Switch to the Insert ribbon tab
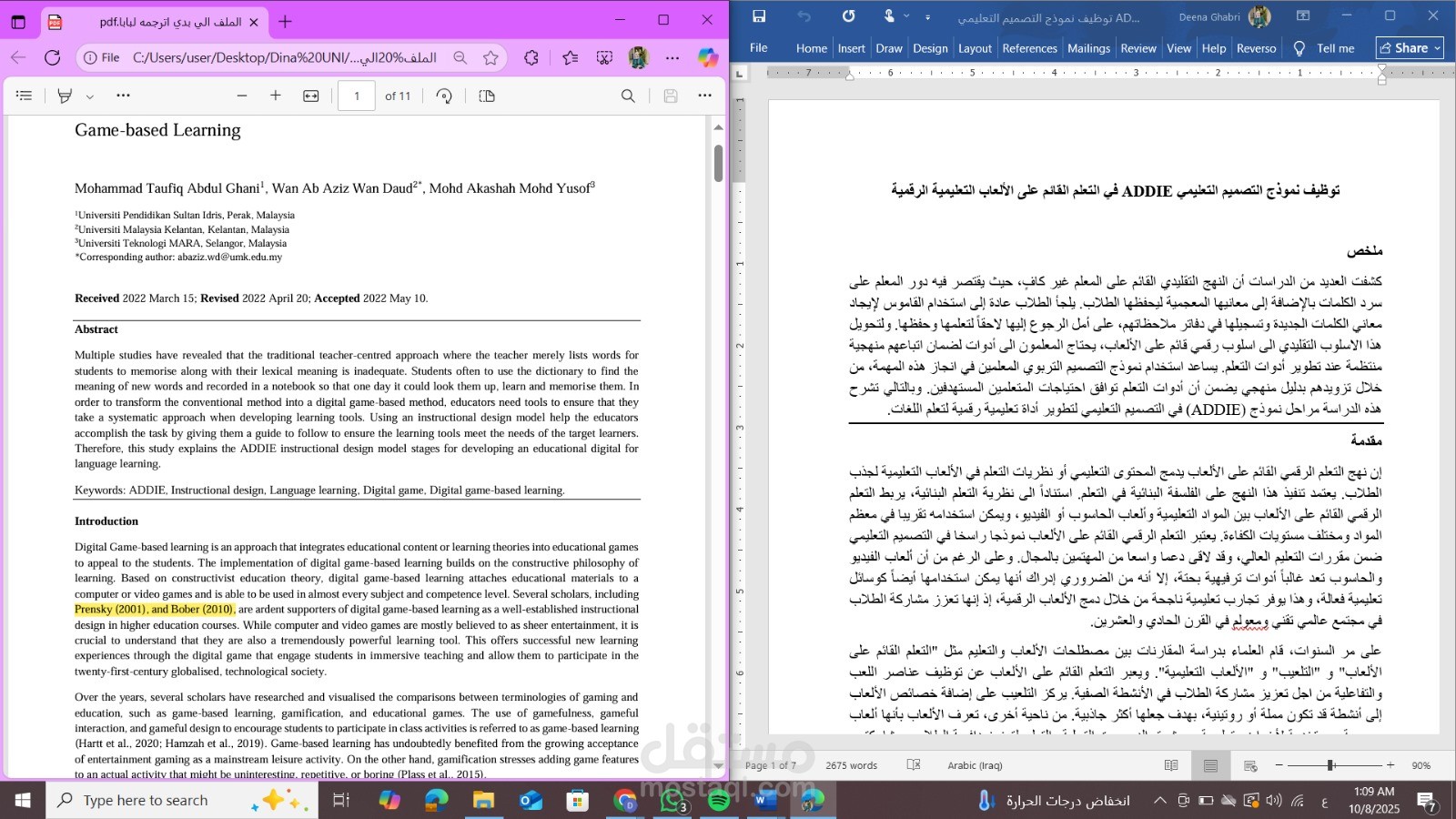 [x=852, y=48]
